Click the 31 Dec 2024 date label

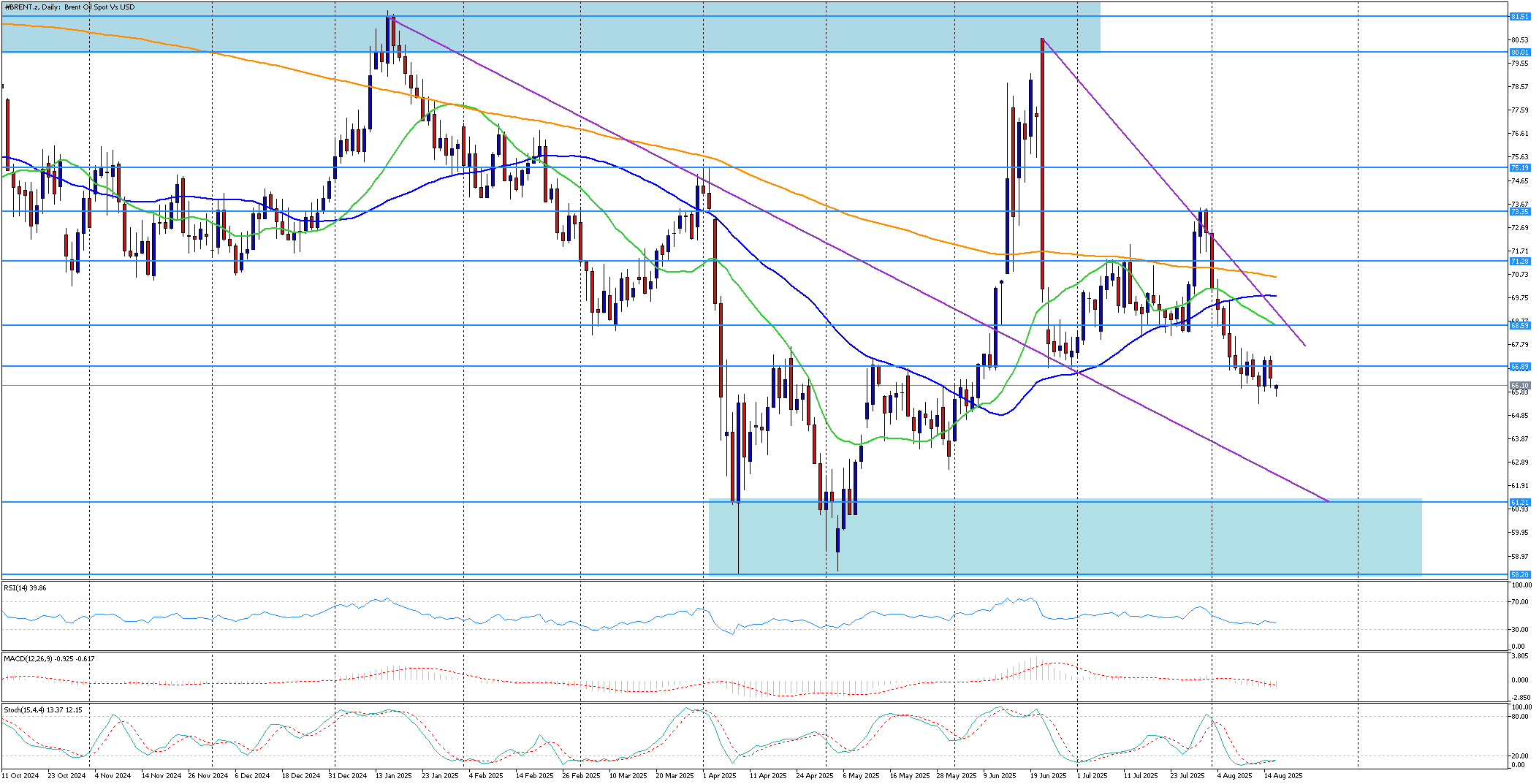point(348,775)
